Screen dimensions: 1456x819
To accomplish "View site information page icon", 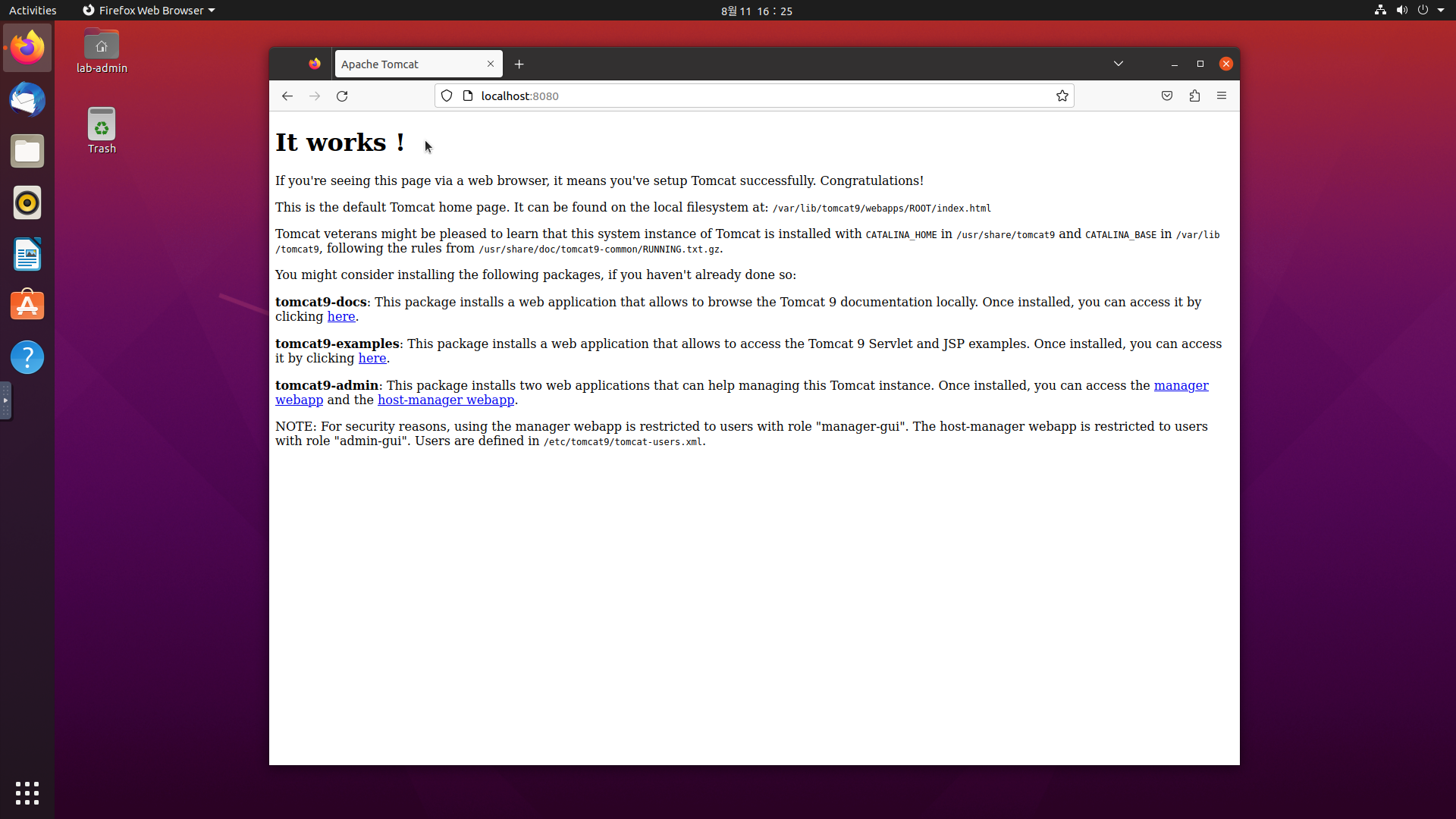I will tap(468, 96).
